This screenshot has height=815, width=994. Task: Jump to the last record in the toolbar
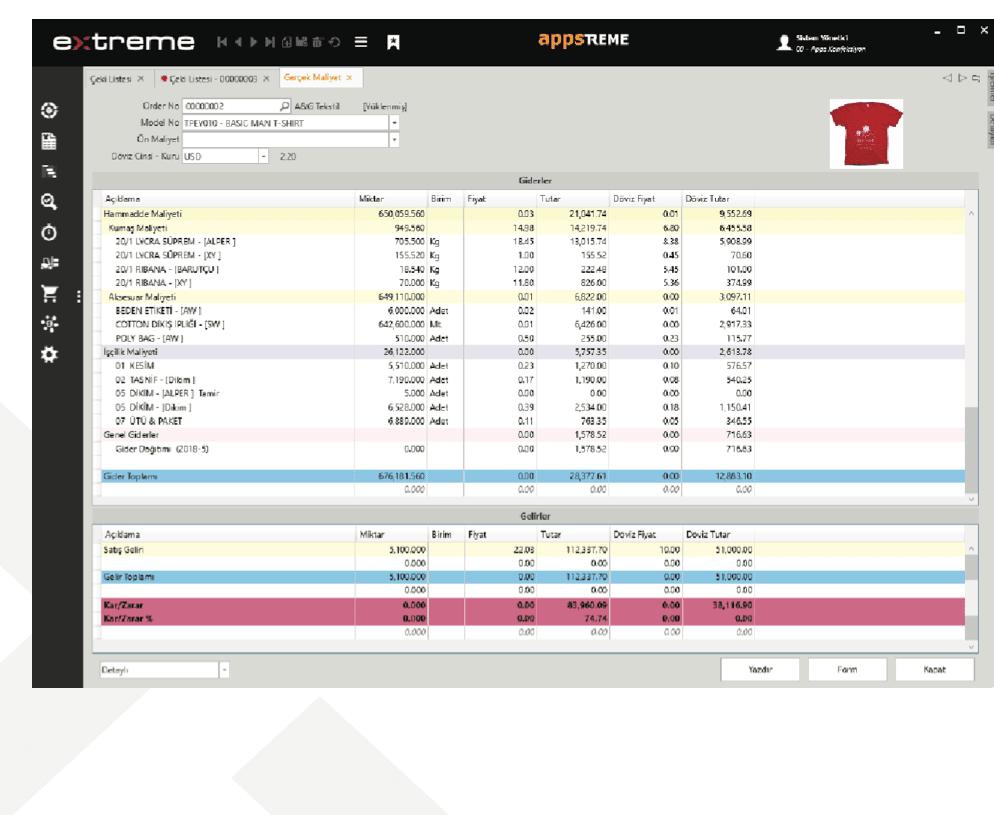tap(270, 42)
